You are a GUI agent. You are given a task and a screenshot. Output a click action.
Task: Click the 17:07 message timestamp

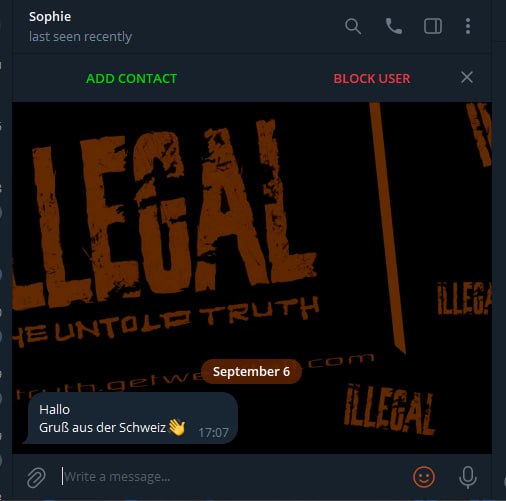(213, 433)
